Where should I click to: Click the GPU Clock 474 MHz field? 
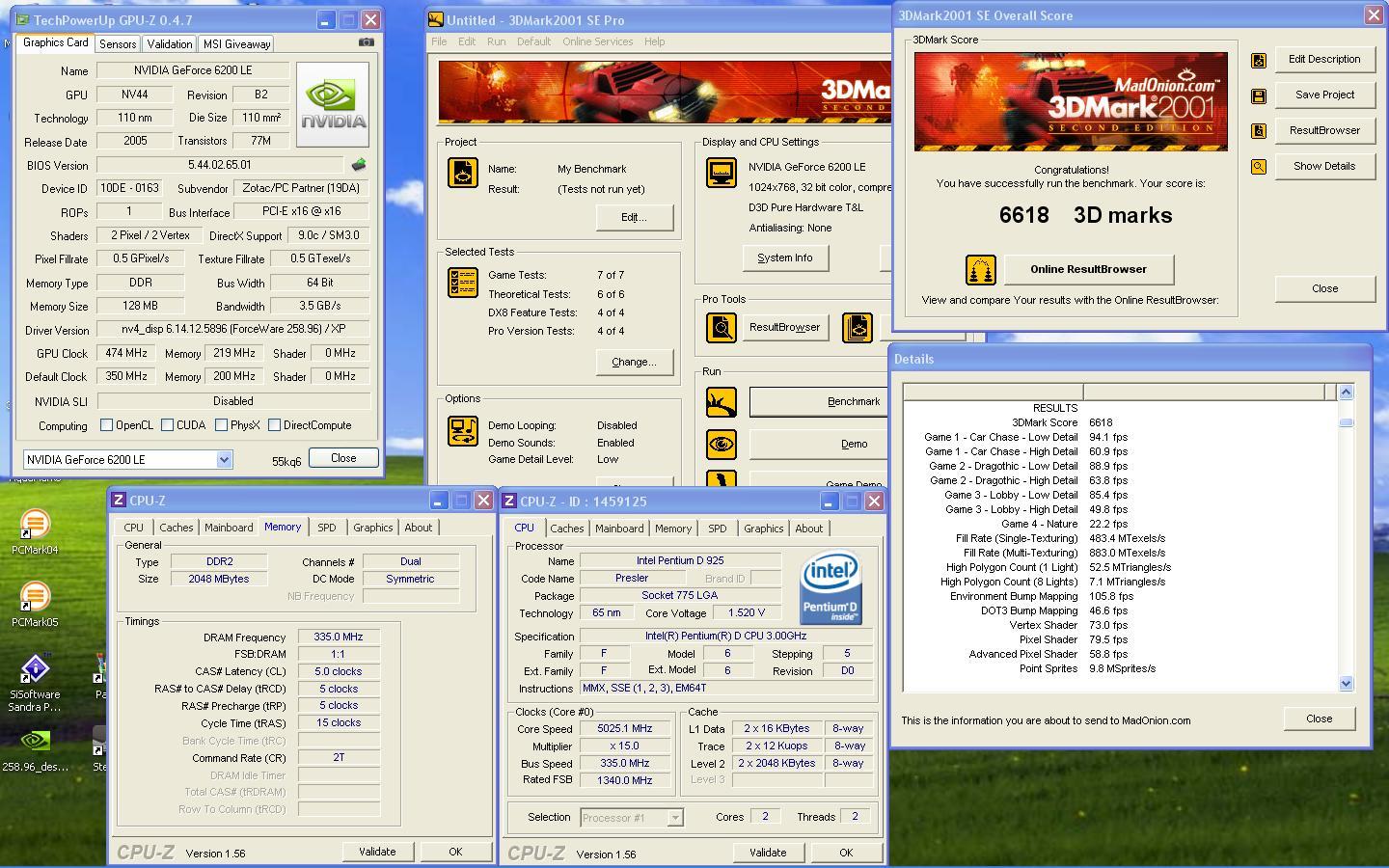coord(126,353)
